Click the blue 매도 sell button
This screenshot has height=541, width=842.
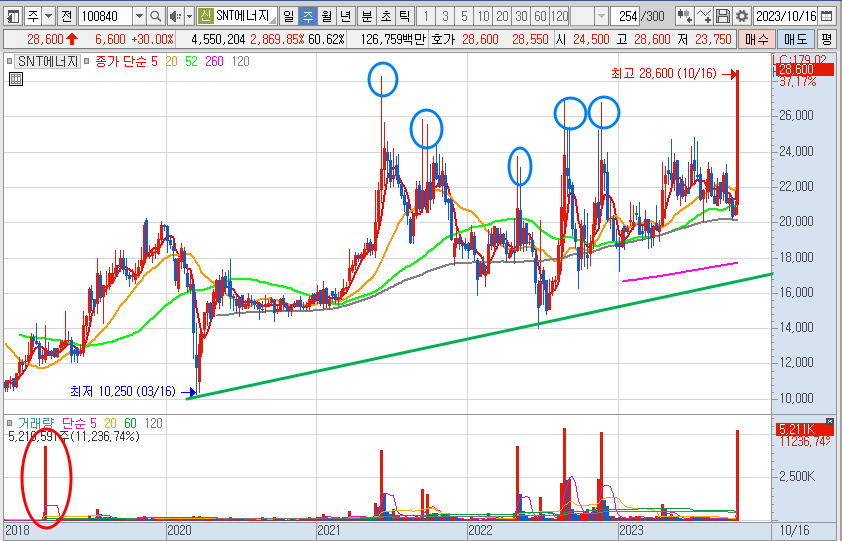(796, 39)
